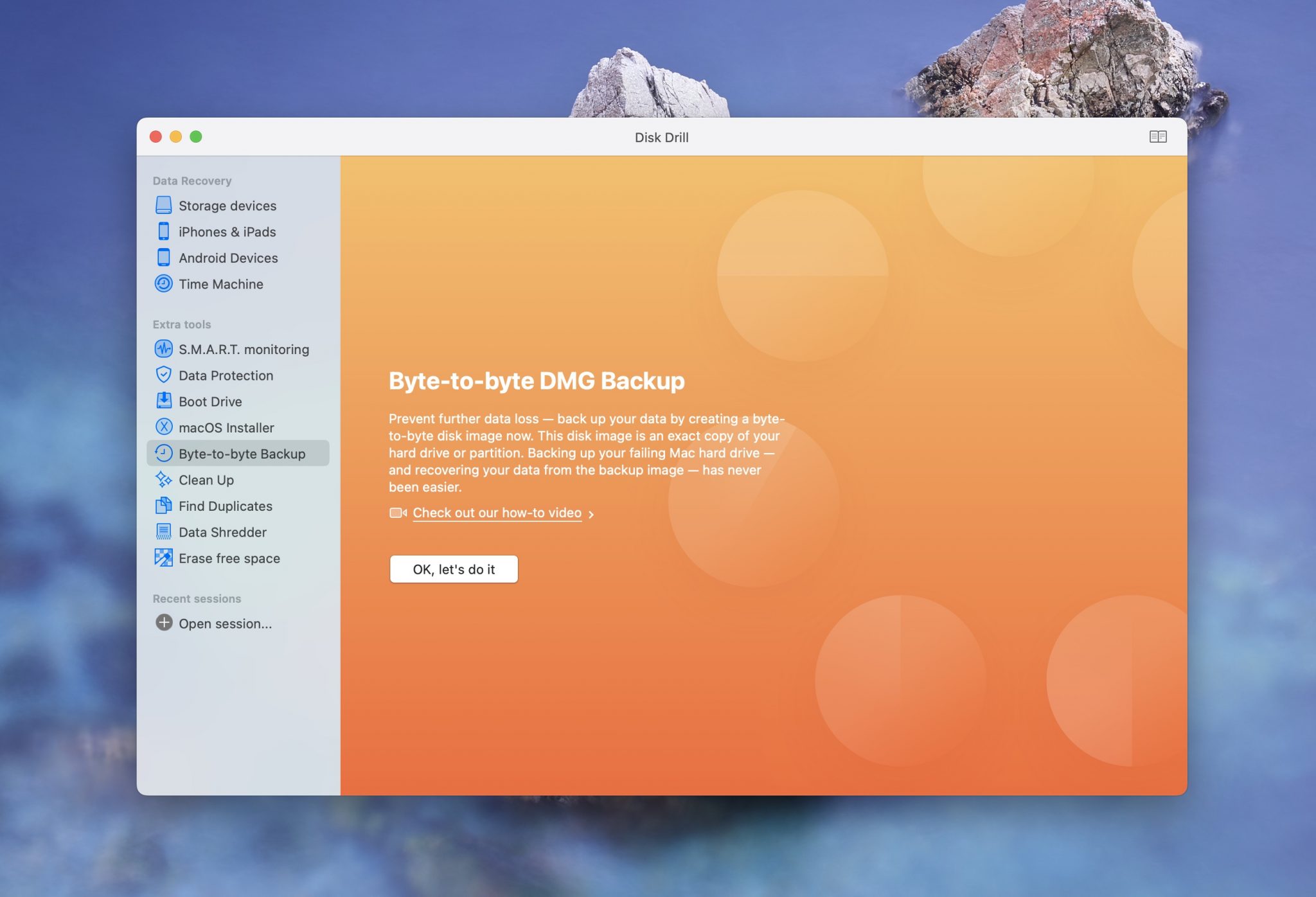Click OK, let's do it button

(x=453, y=569)
